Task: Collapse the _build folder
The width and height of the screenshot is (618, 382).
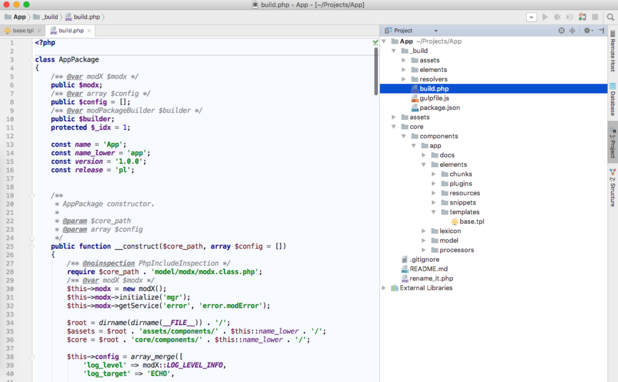Action: pyautogui.click(x=393, y=51)
